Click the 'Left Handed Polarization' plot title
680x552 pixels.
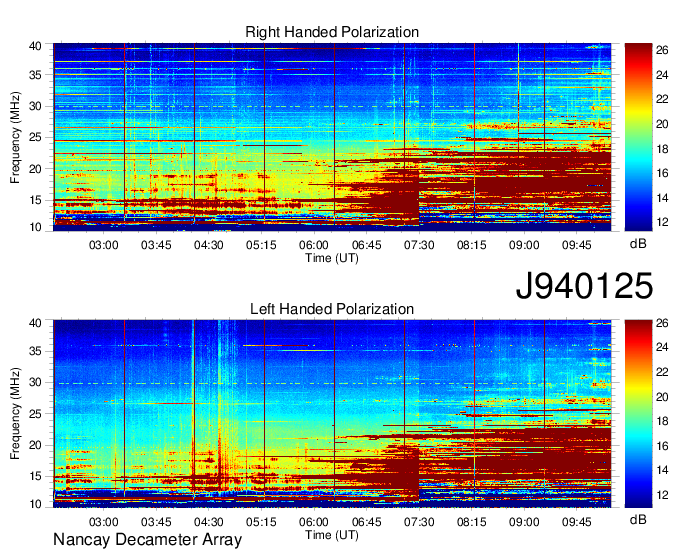tap(332, 309)
